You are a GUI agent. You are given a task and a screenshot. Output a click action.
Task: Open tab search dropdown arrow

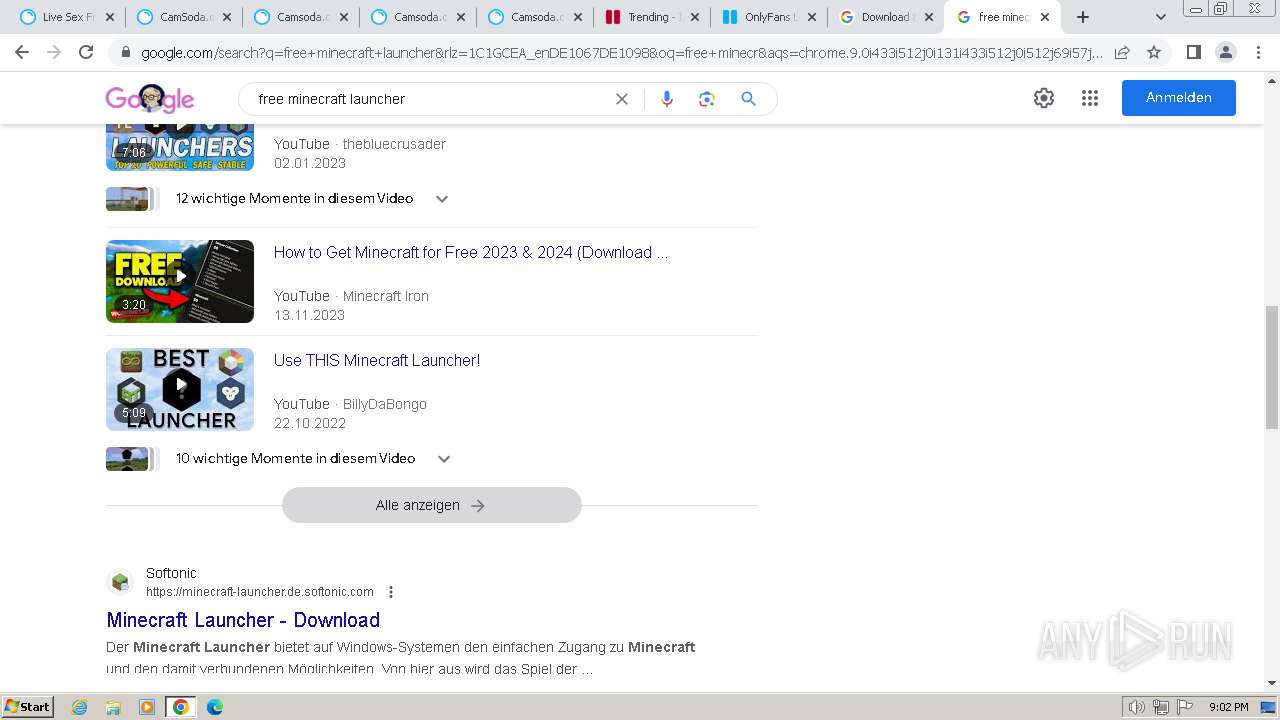[1161, 17]
